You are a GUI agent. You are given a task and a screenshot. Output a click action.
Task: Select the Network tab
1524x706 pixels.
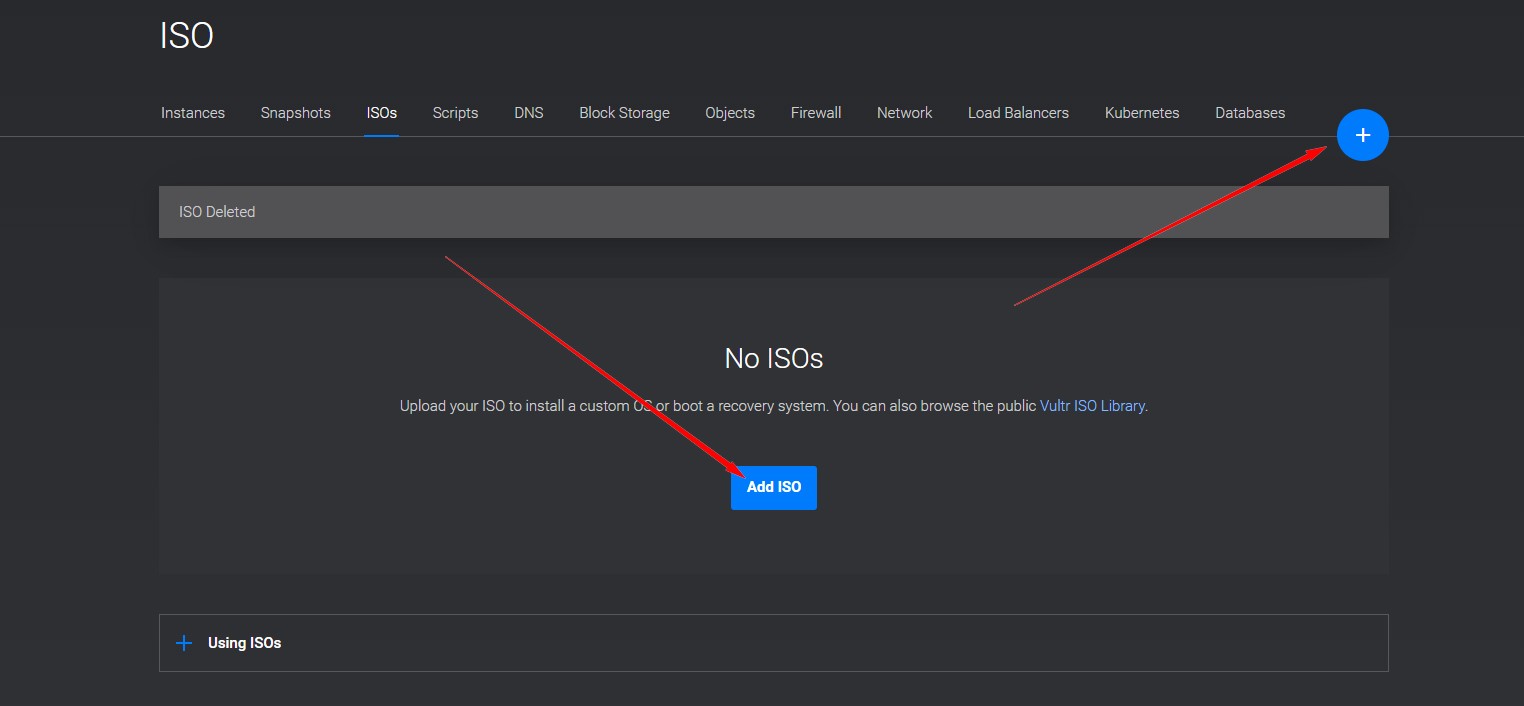904,113
